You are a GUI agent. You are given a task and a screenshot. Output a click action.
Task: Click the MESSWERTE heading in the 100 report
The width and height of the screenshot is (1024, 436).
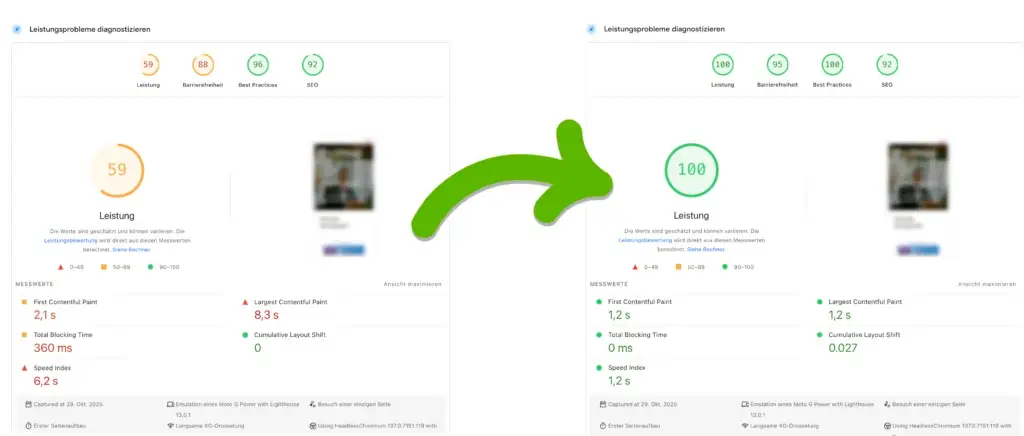click(609, 285)
